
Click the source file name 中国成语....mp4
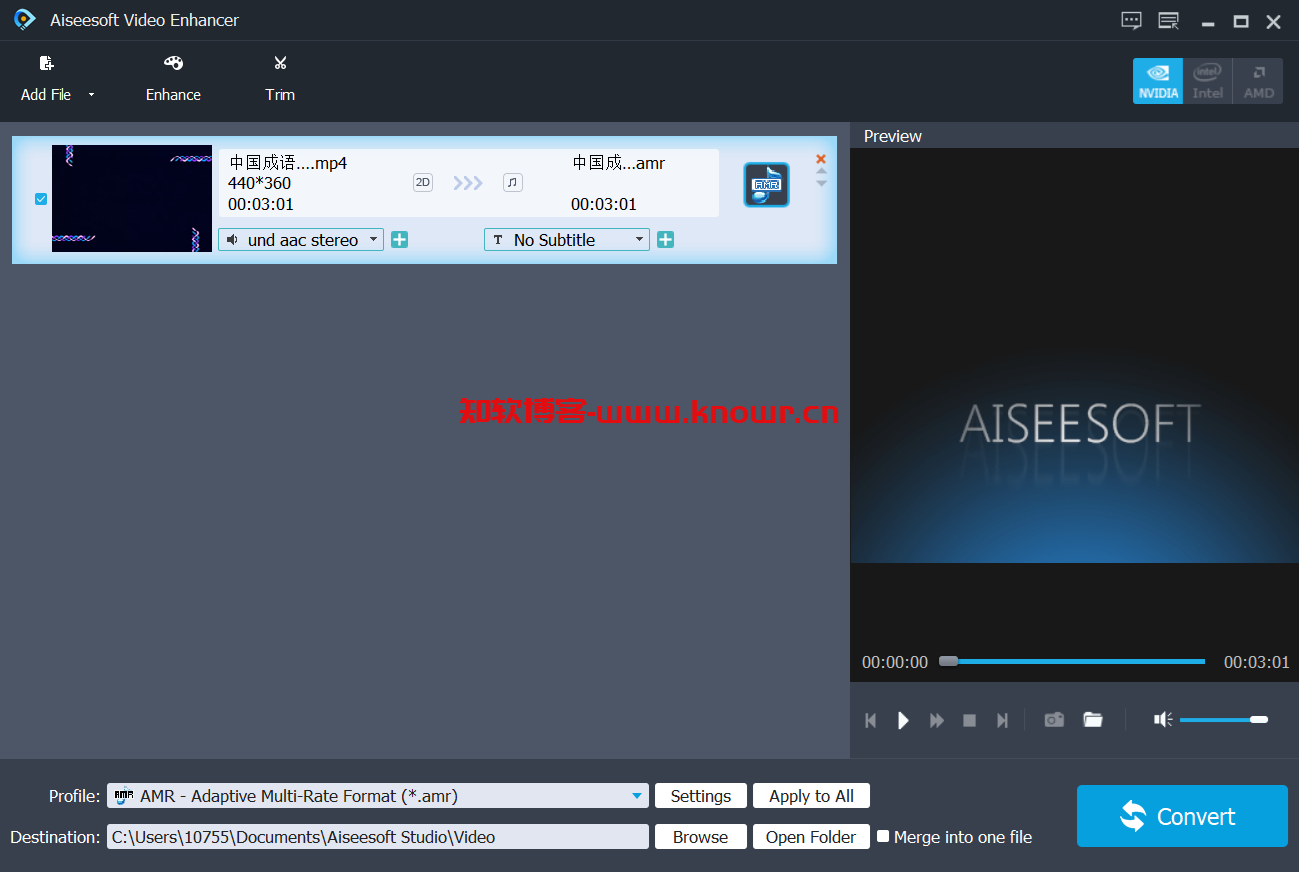coord(288,163)
